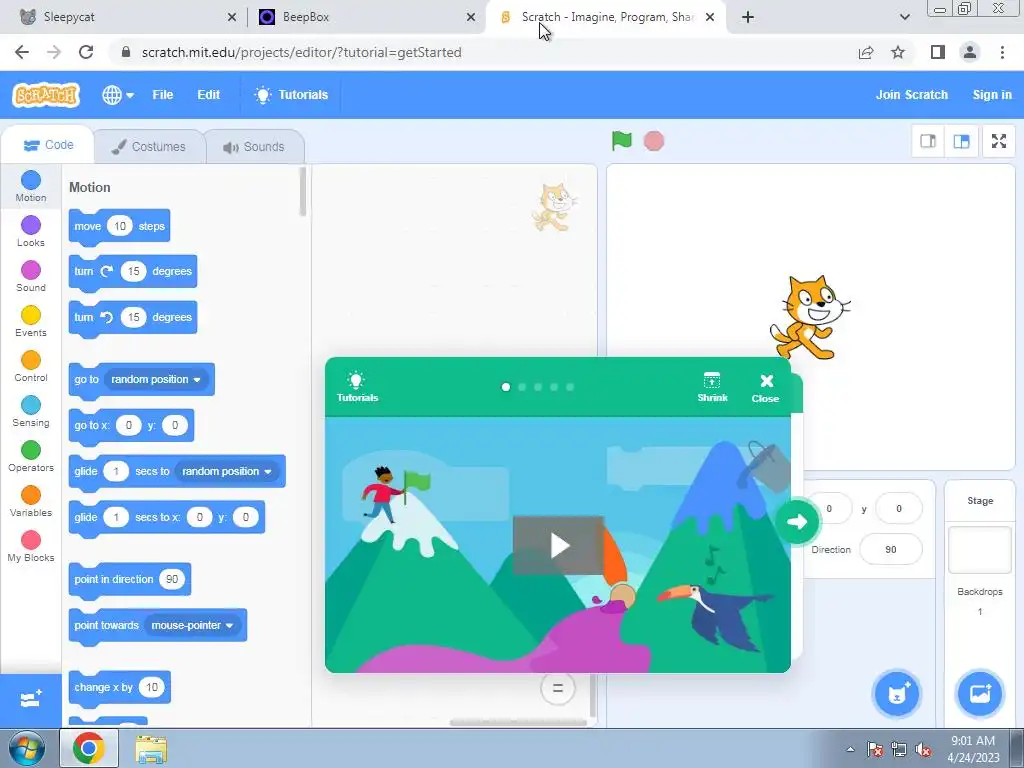
Task: Click the 10 field in move steps
Action: [x=120, y=226]
